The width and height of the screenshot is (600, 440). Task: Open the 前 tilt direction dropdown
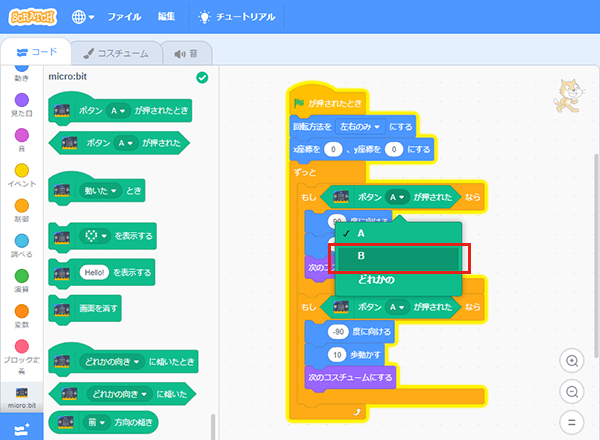(96, 422)
